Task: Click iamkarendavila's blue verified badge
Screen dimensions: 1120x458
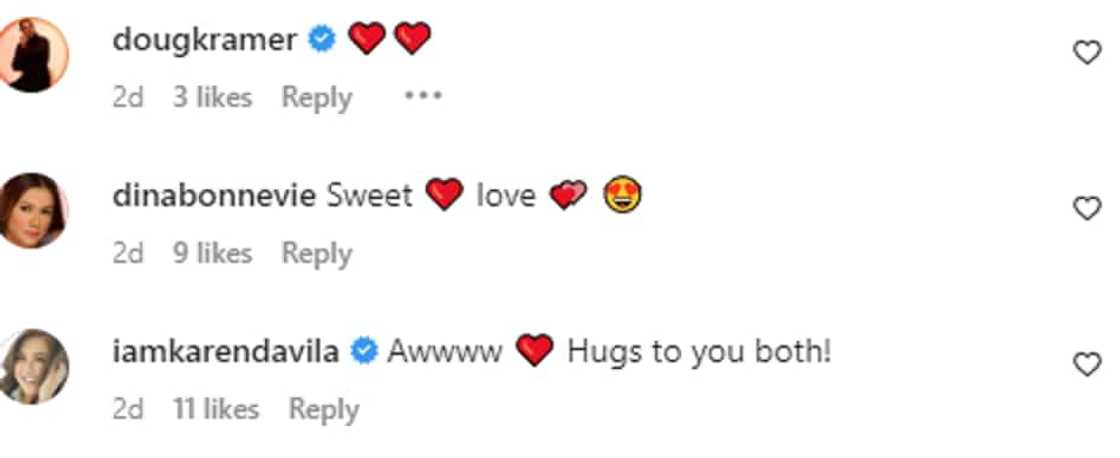Action: point(365,352)
